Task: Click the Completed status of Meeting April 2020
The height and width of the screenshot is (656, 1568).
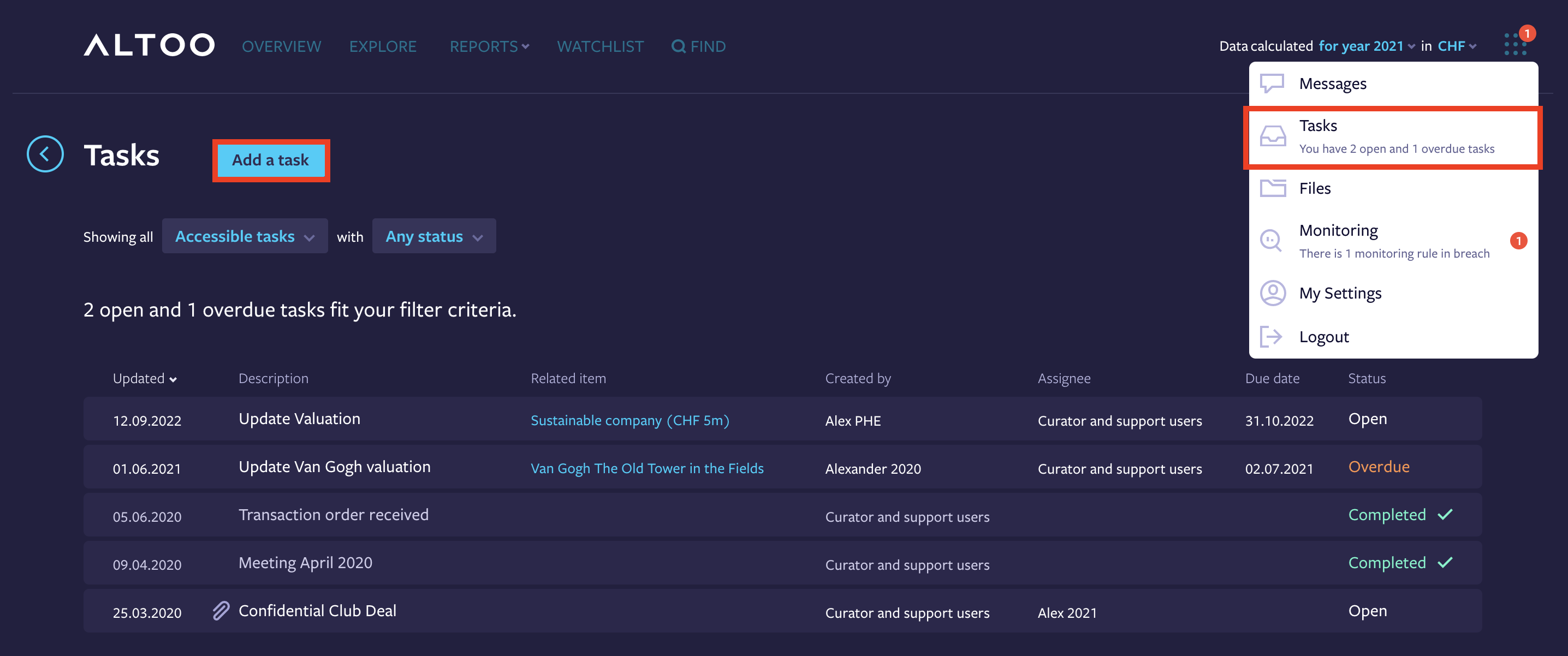Action: click(x=1387, y=563)
